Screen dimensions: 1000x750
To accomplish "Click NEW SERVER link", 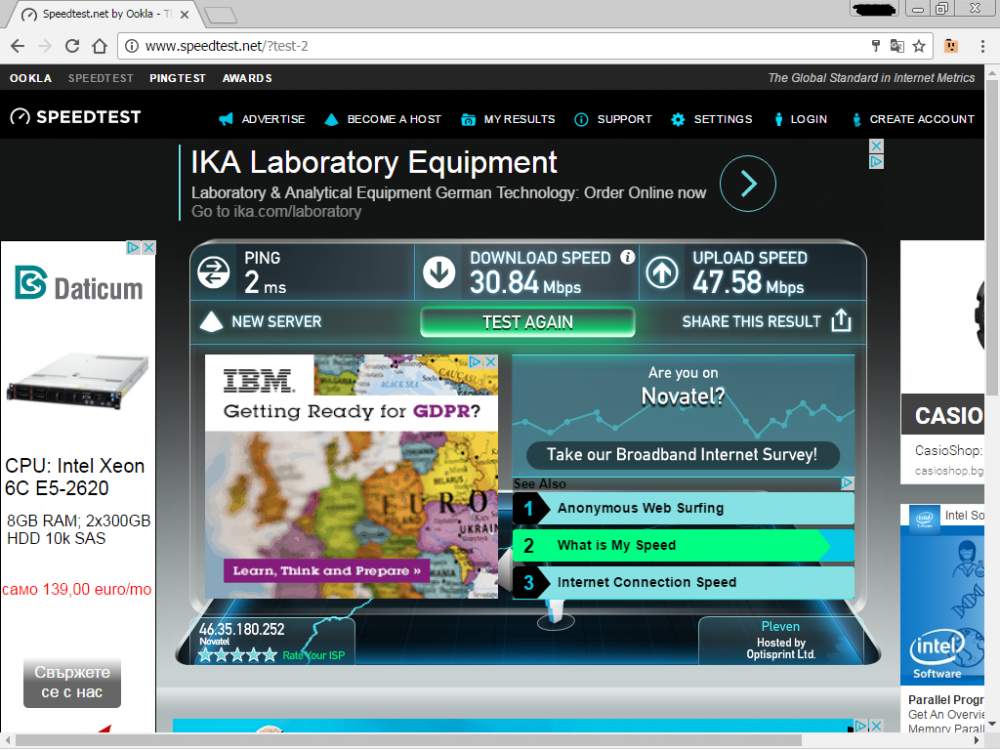I will click(276, 321).
